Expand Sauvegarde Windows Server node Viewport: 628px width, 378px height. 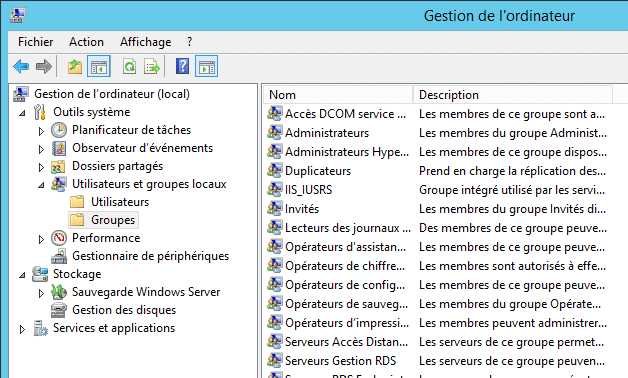click(41, 293)
